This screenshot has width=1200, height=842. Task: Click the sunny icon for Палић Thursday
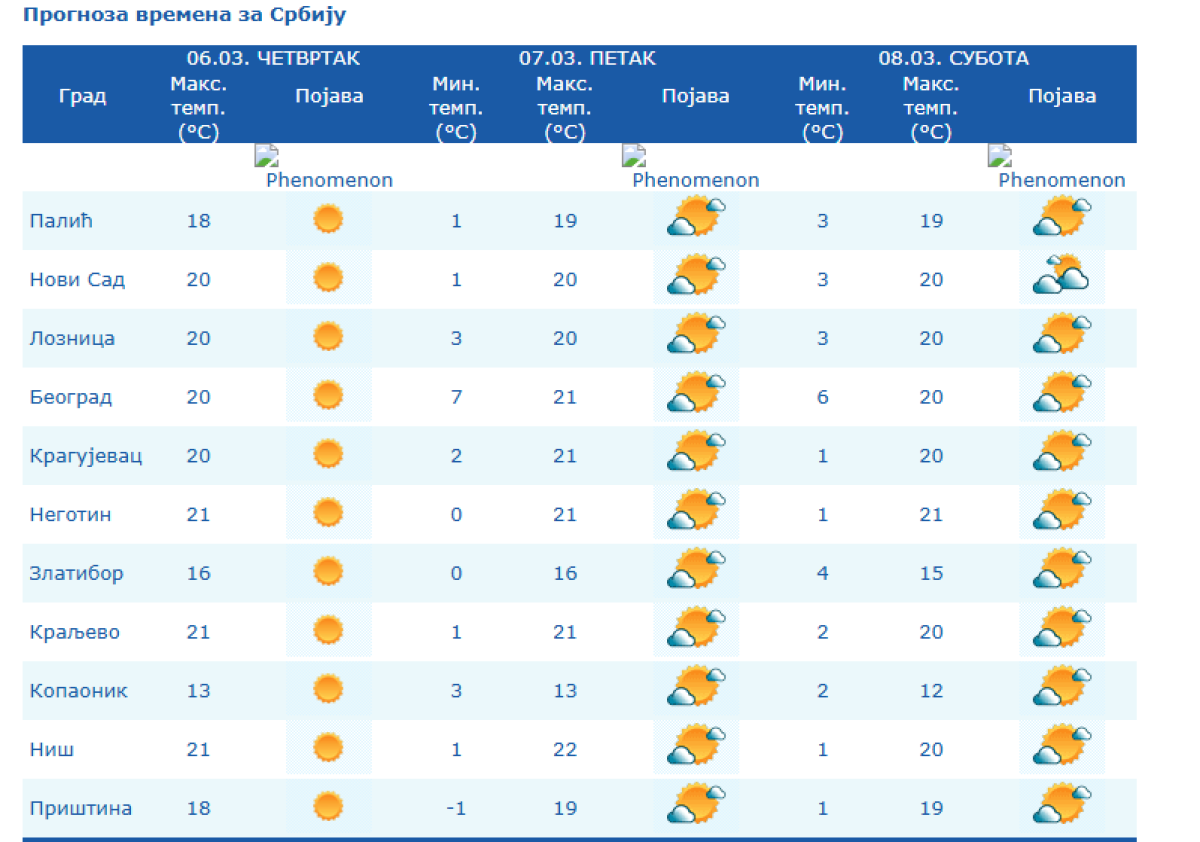pyautogui.click(x=328, y=219)
